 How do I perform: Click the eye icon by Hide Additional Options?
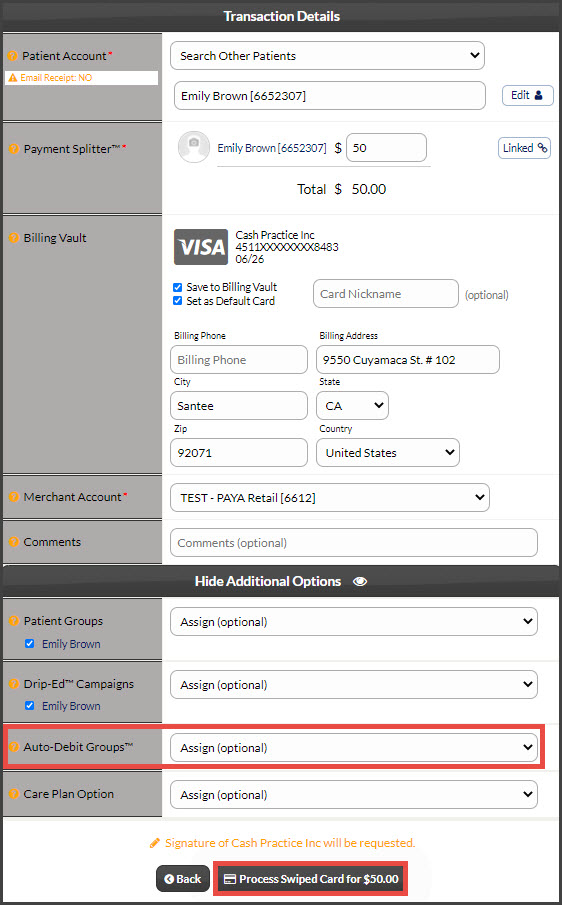click(360, 581)
